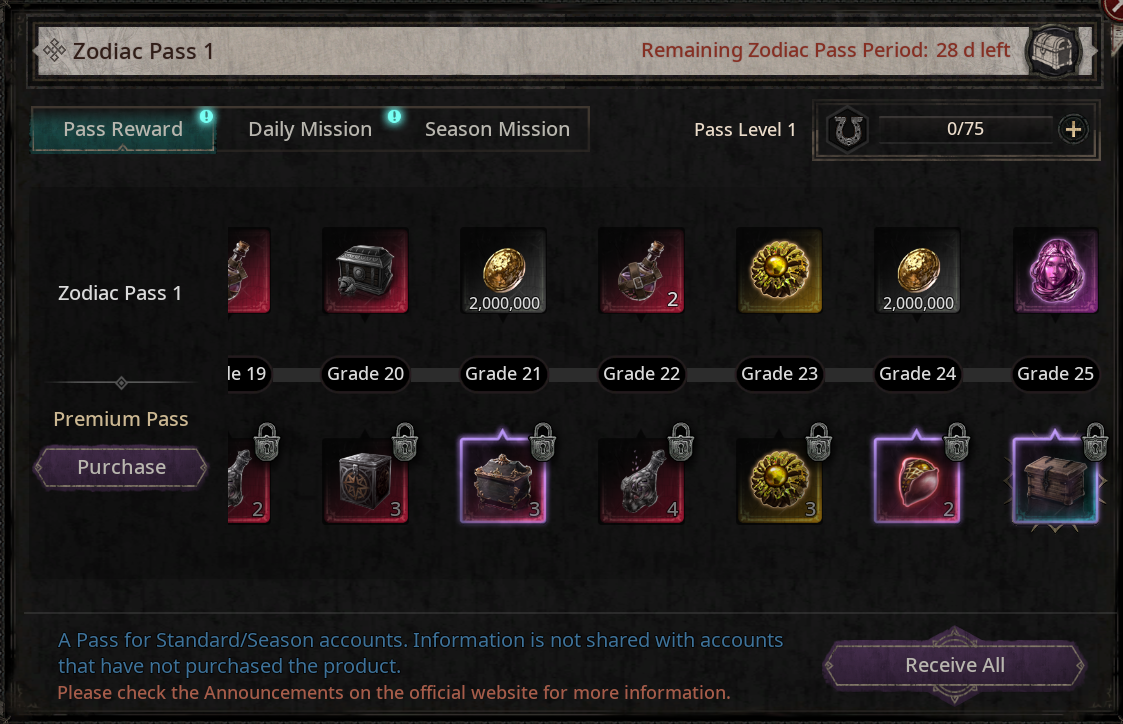
Task: Switch to the Daily Mission tab
Action: [310, 130]
